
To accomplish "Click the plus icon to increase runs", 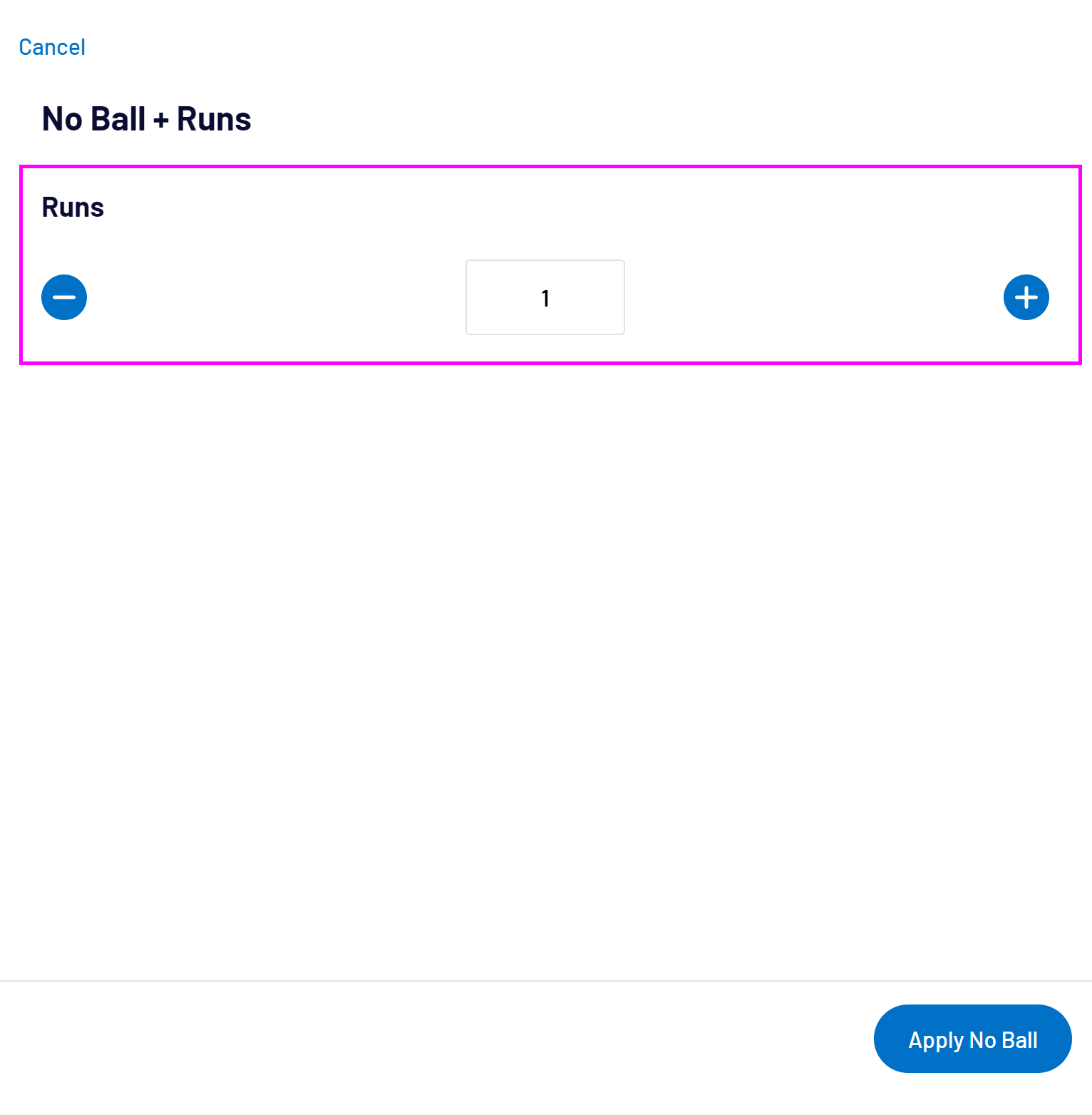I will pos(1026,297).
